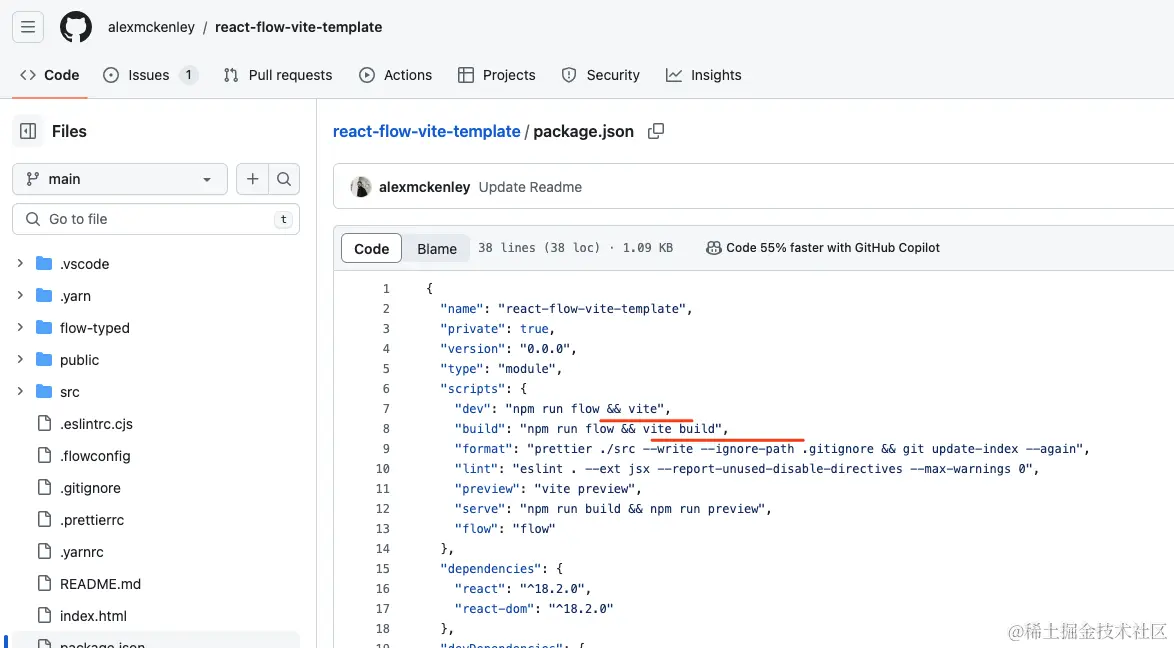Click the src folder icon

(44, 392)
